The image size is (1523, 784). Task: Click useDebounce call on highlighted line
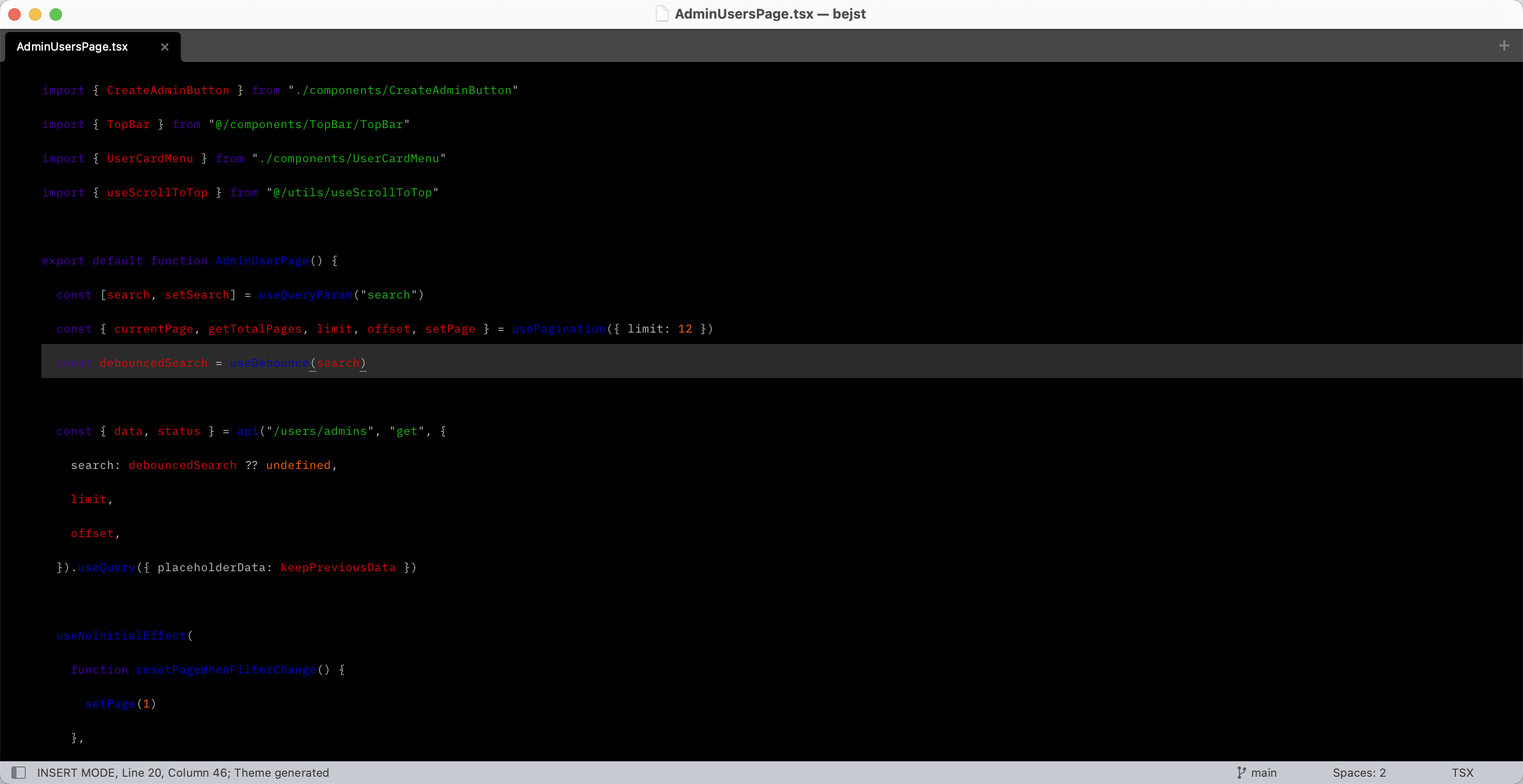[270, 363]
